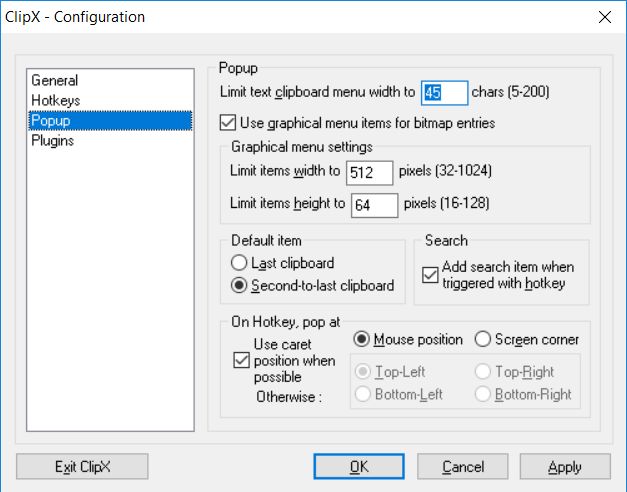This screenshot has height=492, width=627.
Task: Click the limit items width field
Action: pos(369,173)
